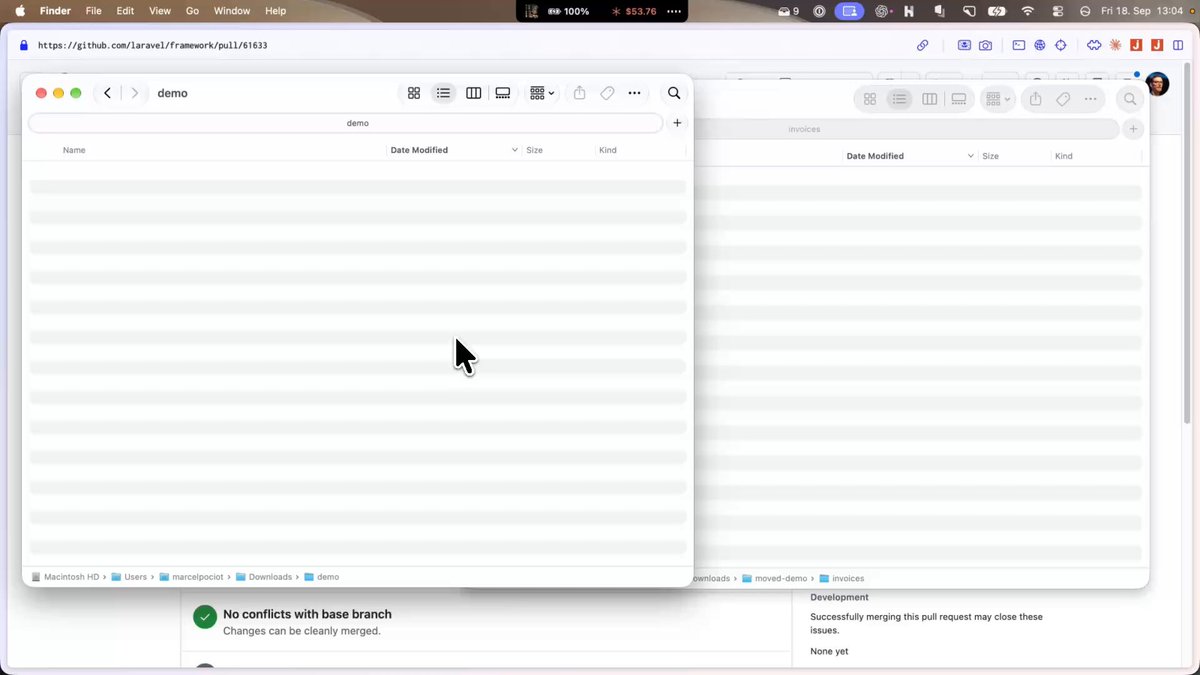Open the File menu
The height and width of the screenshot is (675, 1200).
(94, 11)
